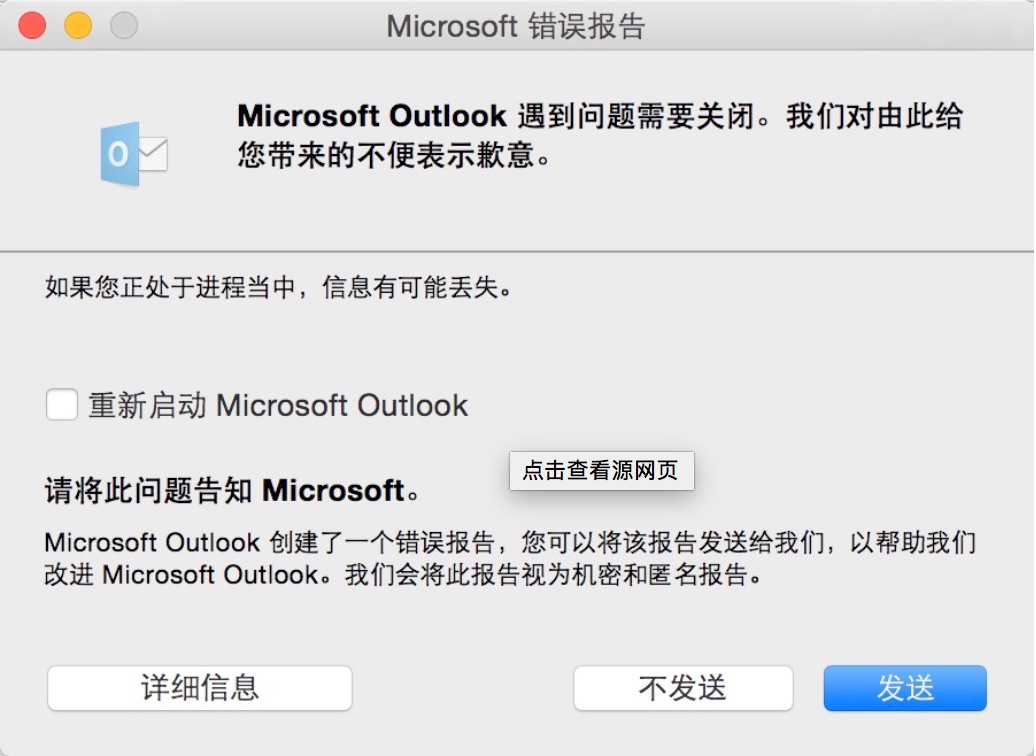The image size is (1036, 756).
Task: Click the Microsoft 错误报告 window title
Action: click(516, 26)
